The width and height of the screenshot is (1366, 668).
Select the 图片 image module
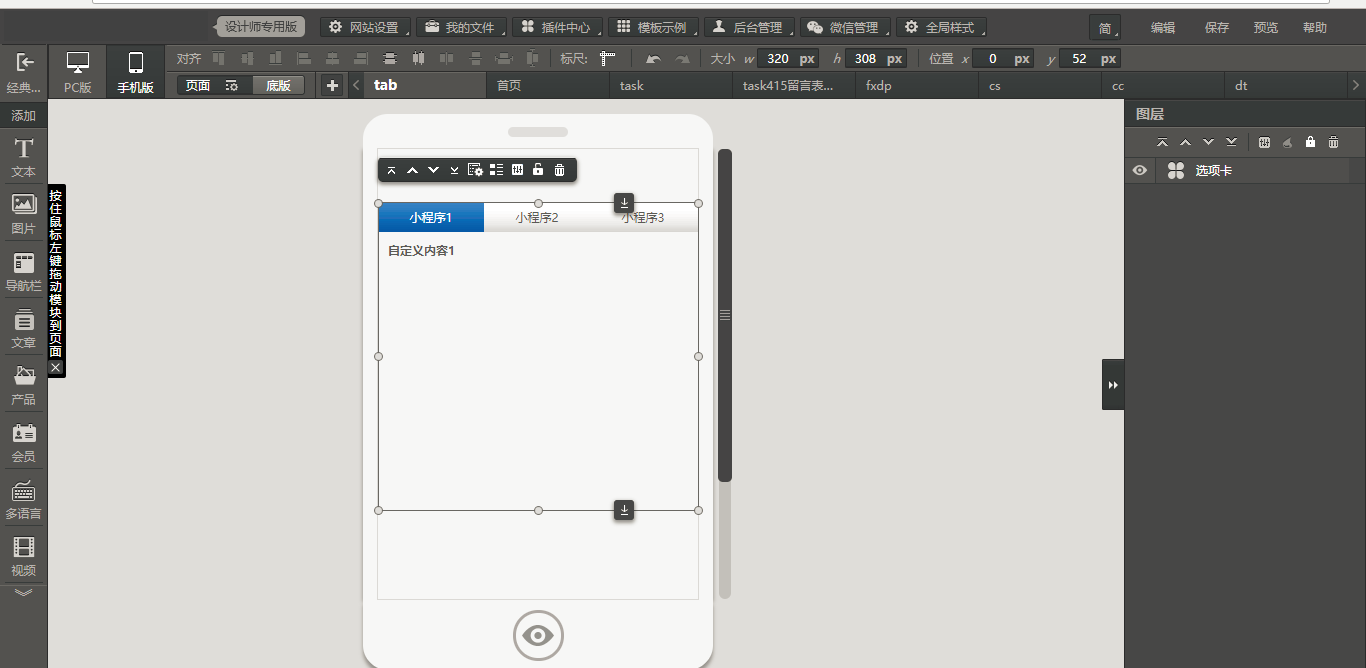(x=23, y=213)
